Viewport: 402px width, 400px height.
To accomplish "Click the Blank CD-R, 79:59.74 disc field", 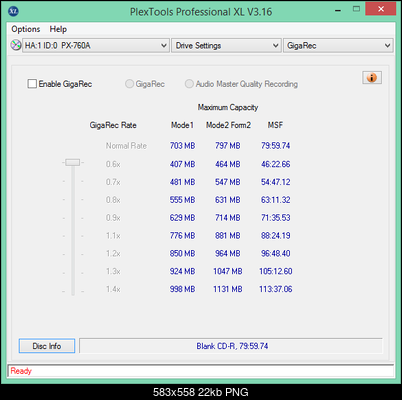I will point(231,346).
